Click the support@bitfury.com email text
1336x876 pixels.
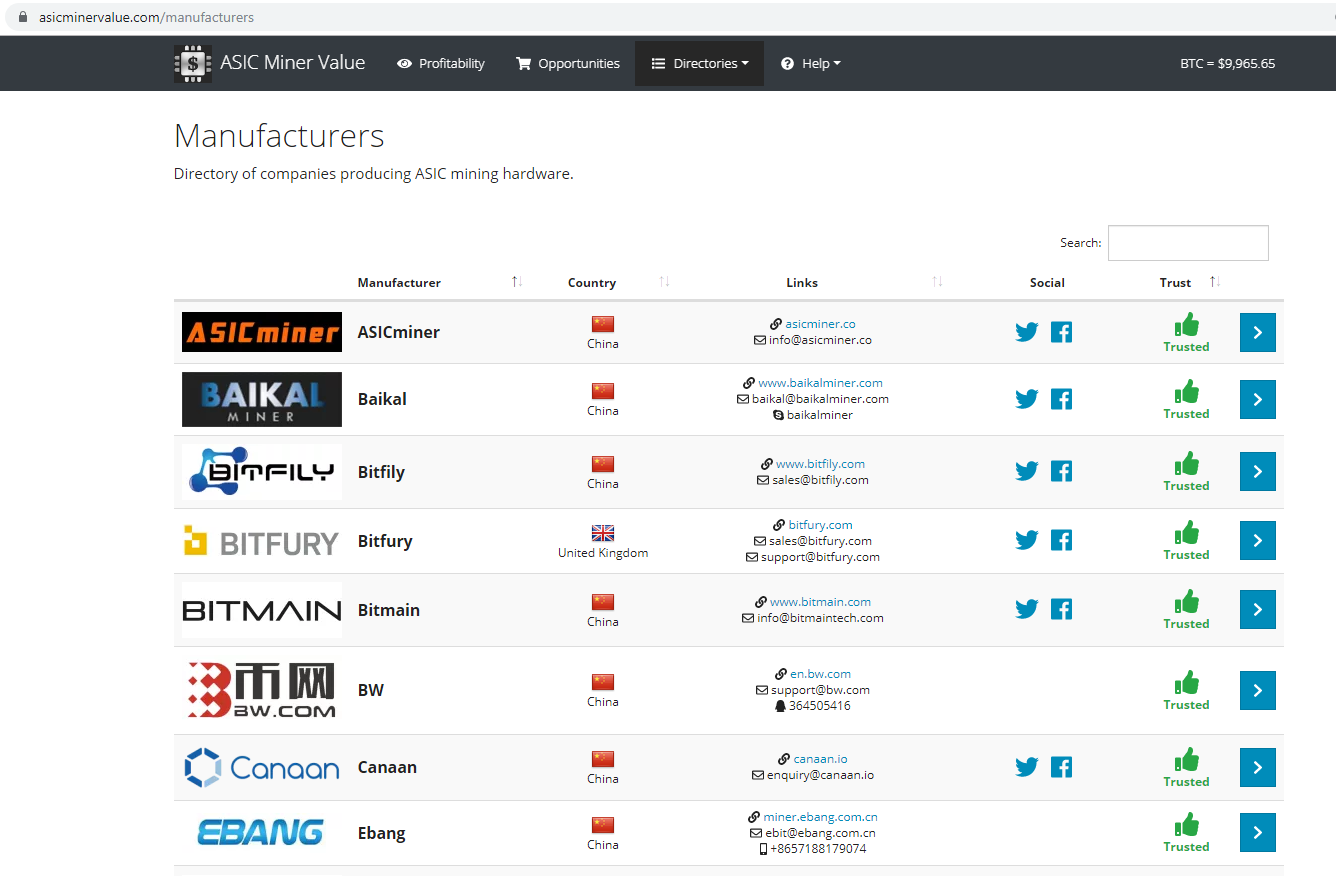click(820, 557)
